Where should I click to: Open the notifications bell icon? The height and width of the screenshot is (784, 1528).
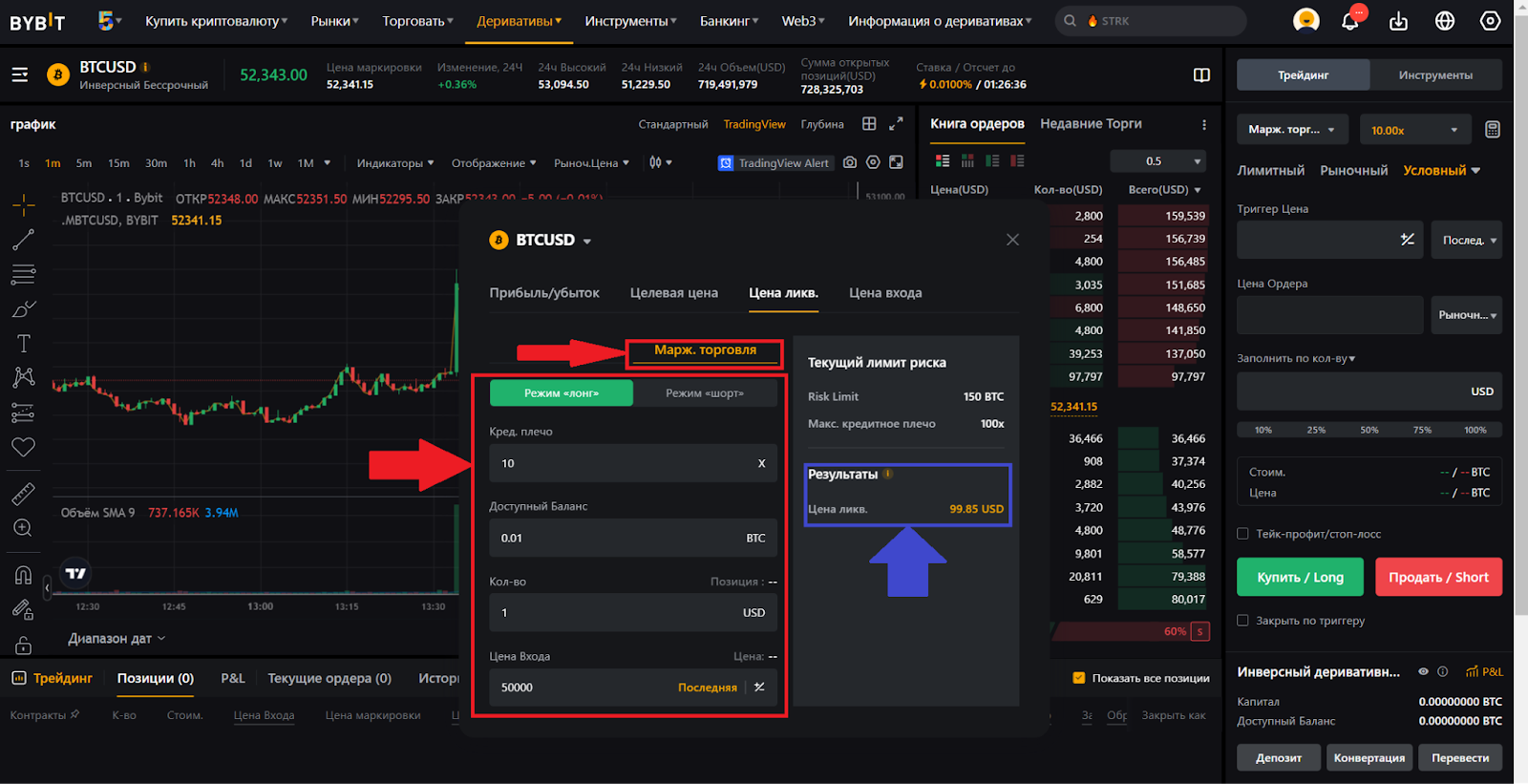[1350, 21]
